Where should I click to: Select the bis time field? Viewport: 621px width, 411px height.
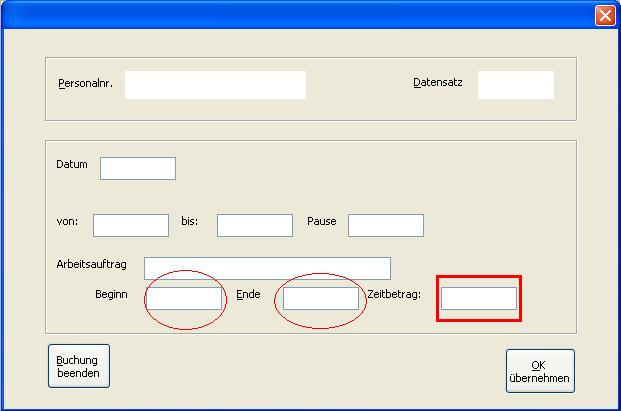[254, 225]
